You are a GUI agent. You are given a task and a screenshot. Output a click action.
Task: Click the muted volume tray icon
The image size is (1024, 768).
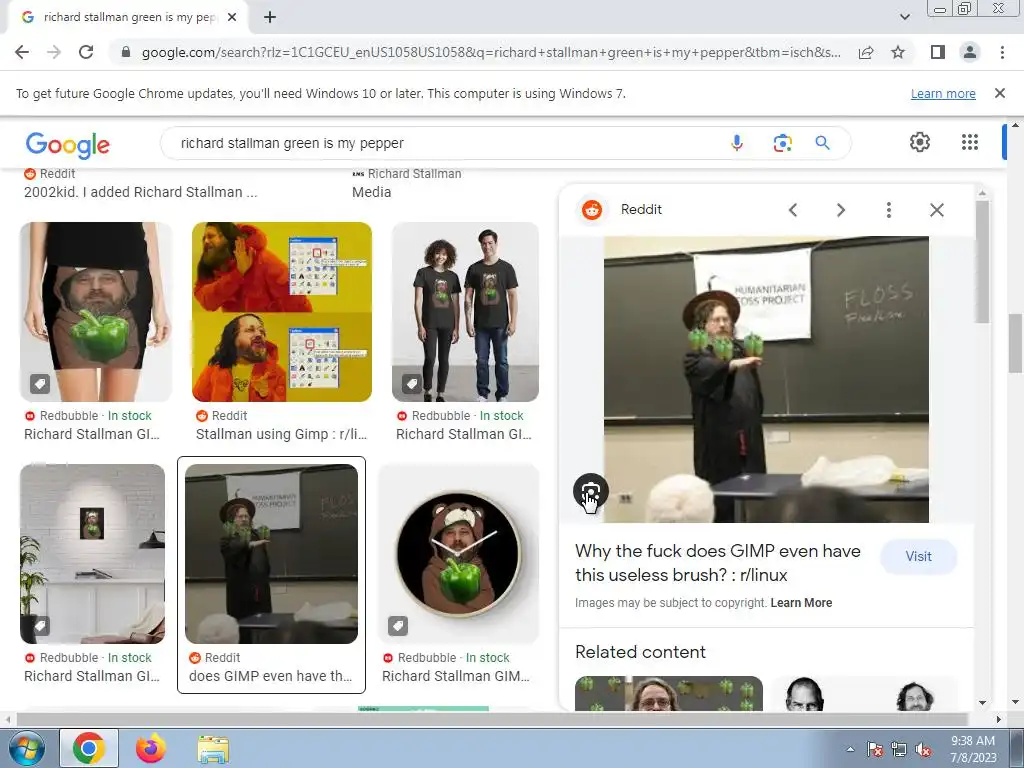coord(923,750)
